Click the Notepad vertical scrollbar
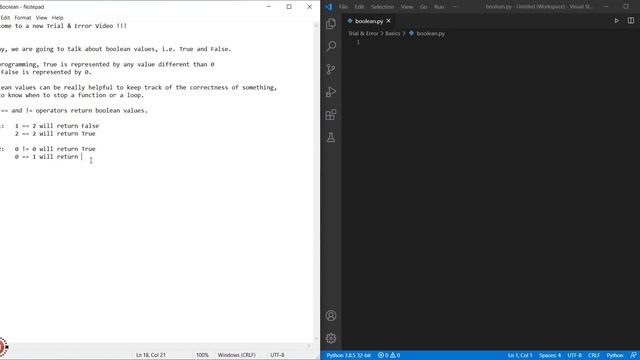The image size is (640, 360). (316, 182)
